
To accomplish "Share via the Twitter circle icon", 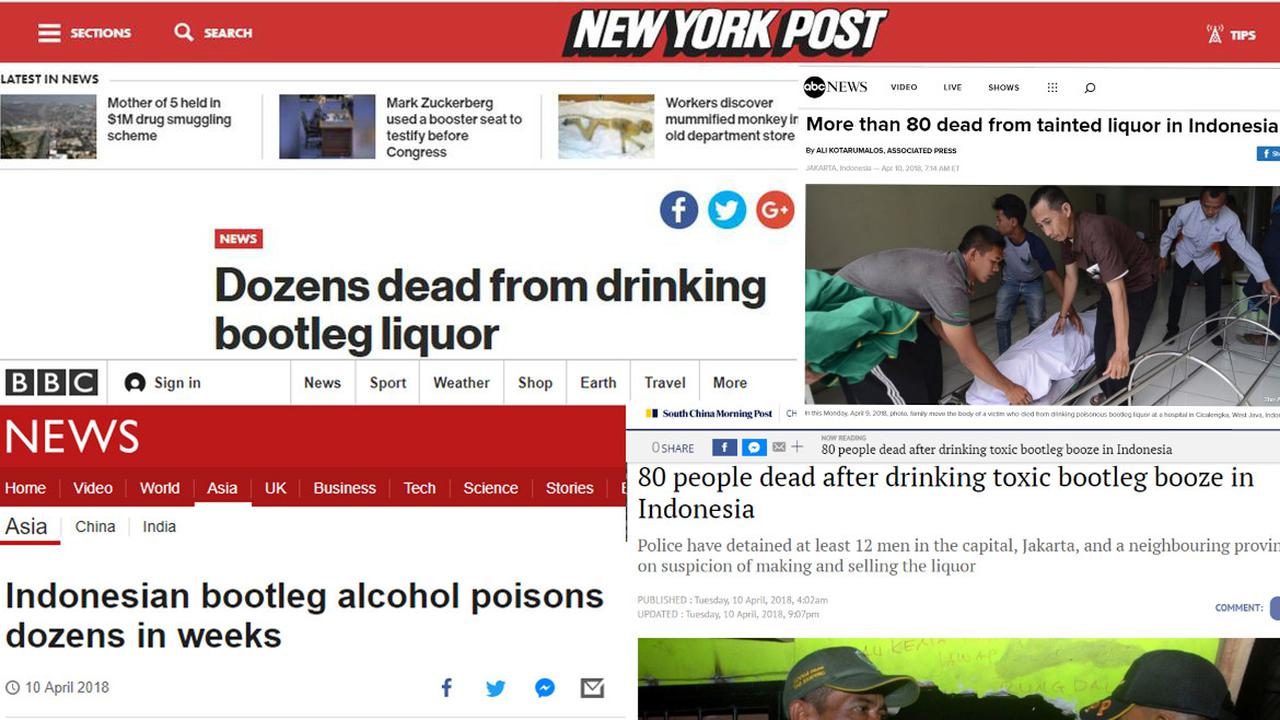I will (x=727, y=210).
